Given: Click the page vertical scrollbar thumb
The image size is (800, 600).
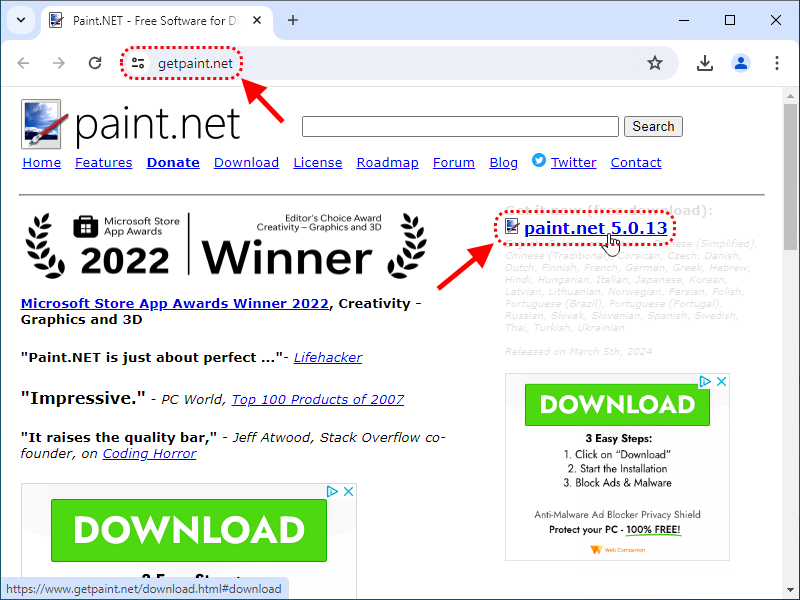Looking at the screenshot, I should (x=790, y=177).
